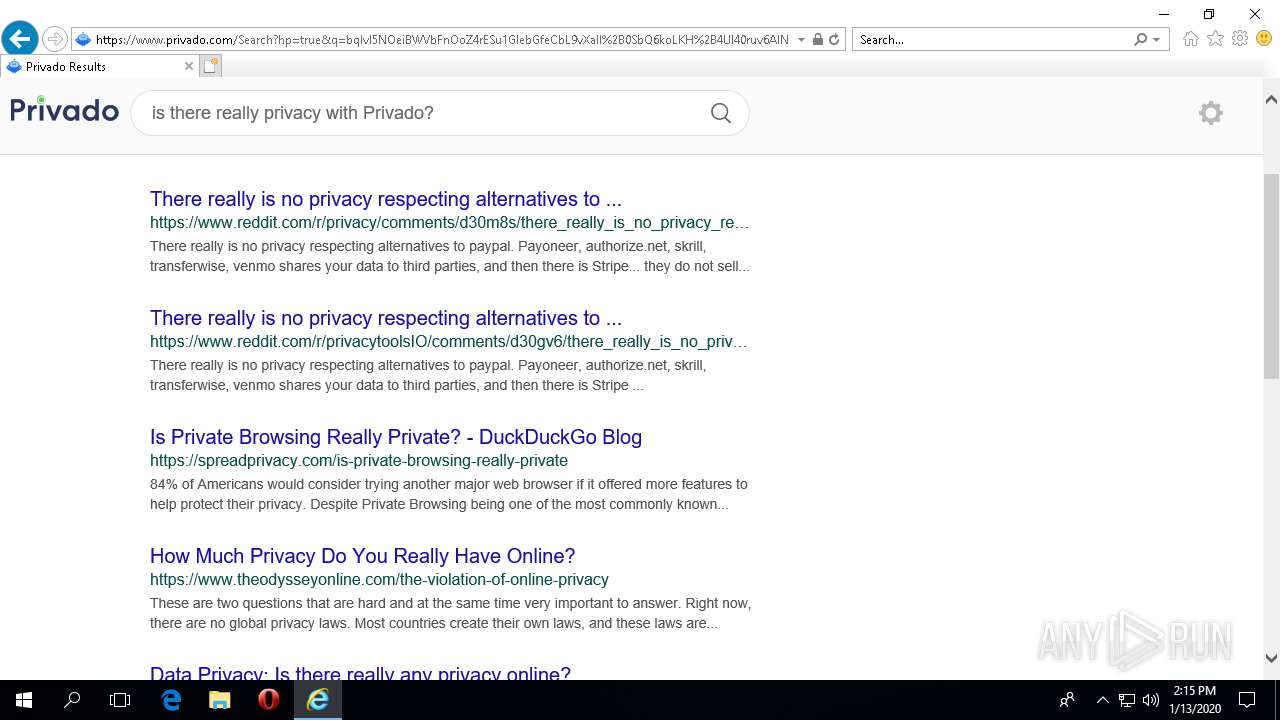Open 'Is Private Browsing Really Private?' result

(396, 437)
